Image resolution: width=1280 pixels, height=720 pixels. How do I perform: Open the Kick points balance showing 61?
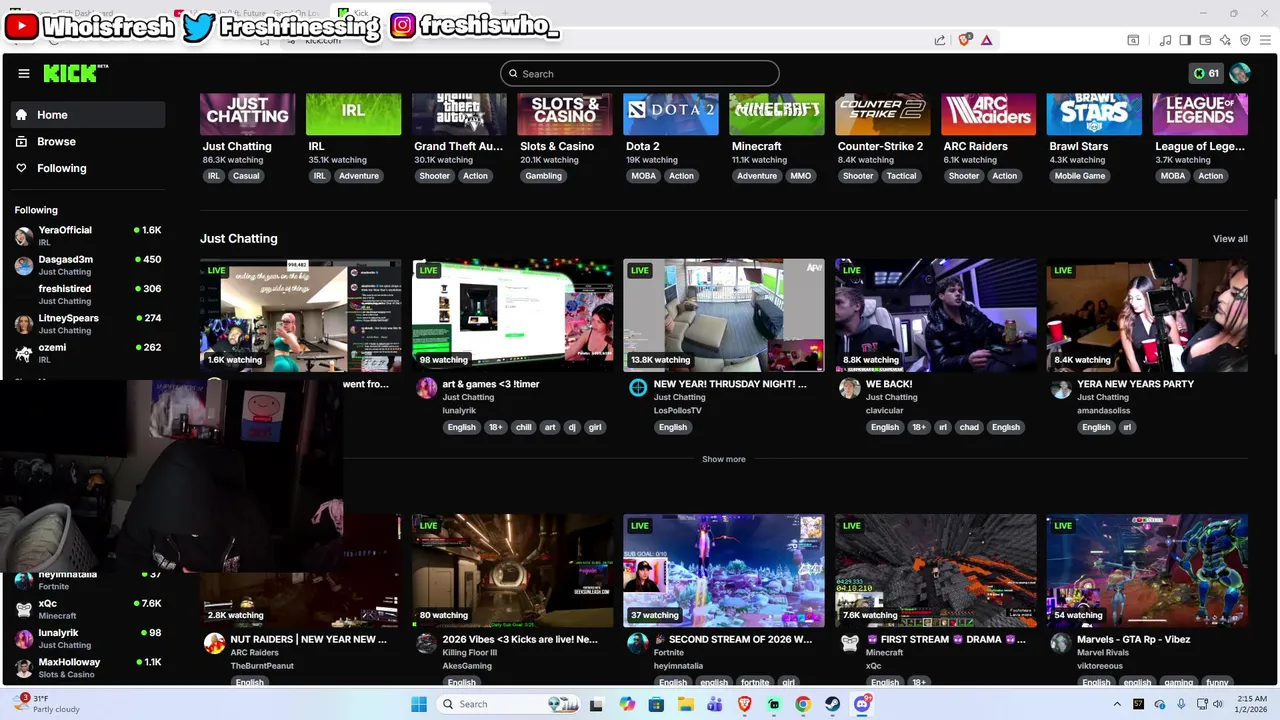[1206, 73]
